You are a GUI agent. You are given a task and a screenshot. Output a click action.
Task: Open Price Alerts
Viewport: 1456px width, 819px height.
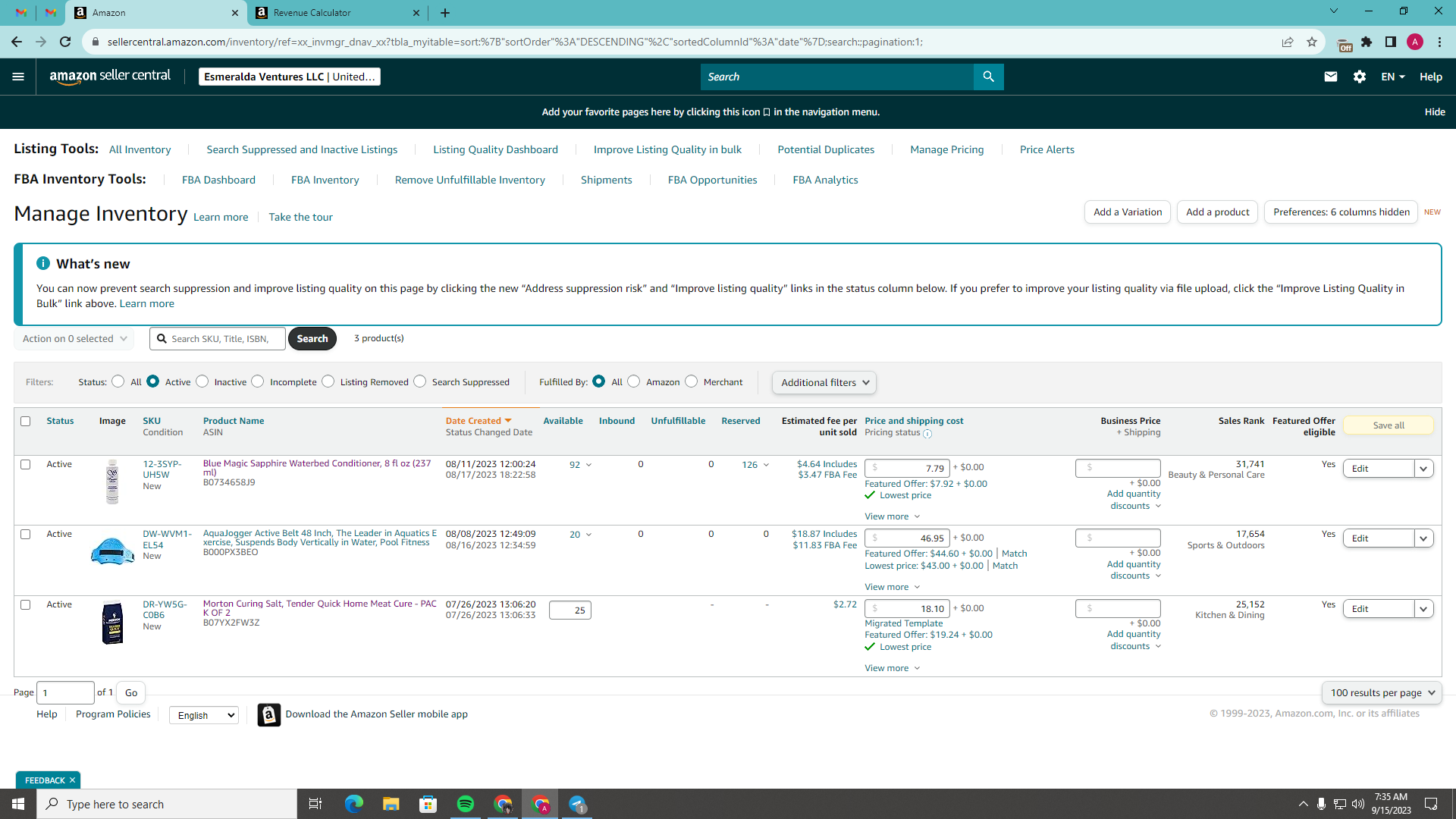coord(1046,149)
